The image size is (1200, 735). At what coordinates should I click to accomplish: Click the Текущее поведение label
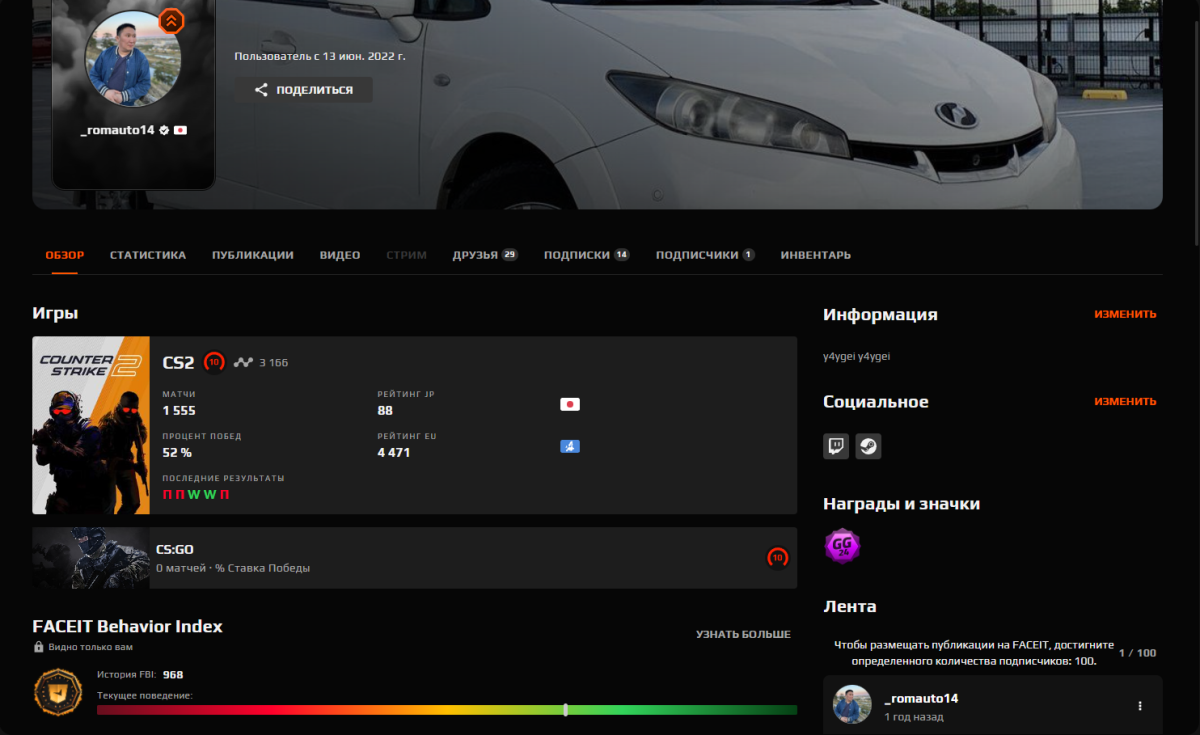[x=145, y=695]
